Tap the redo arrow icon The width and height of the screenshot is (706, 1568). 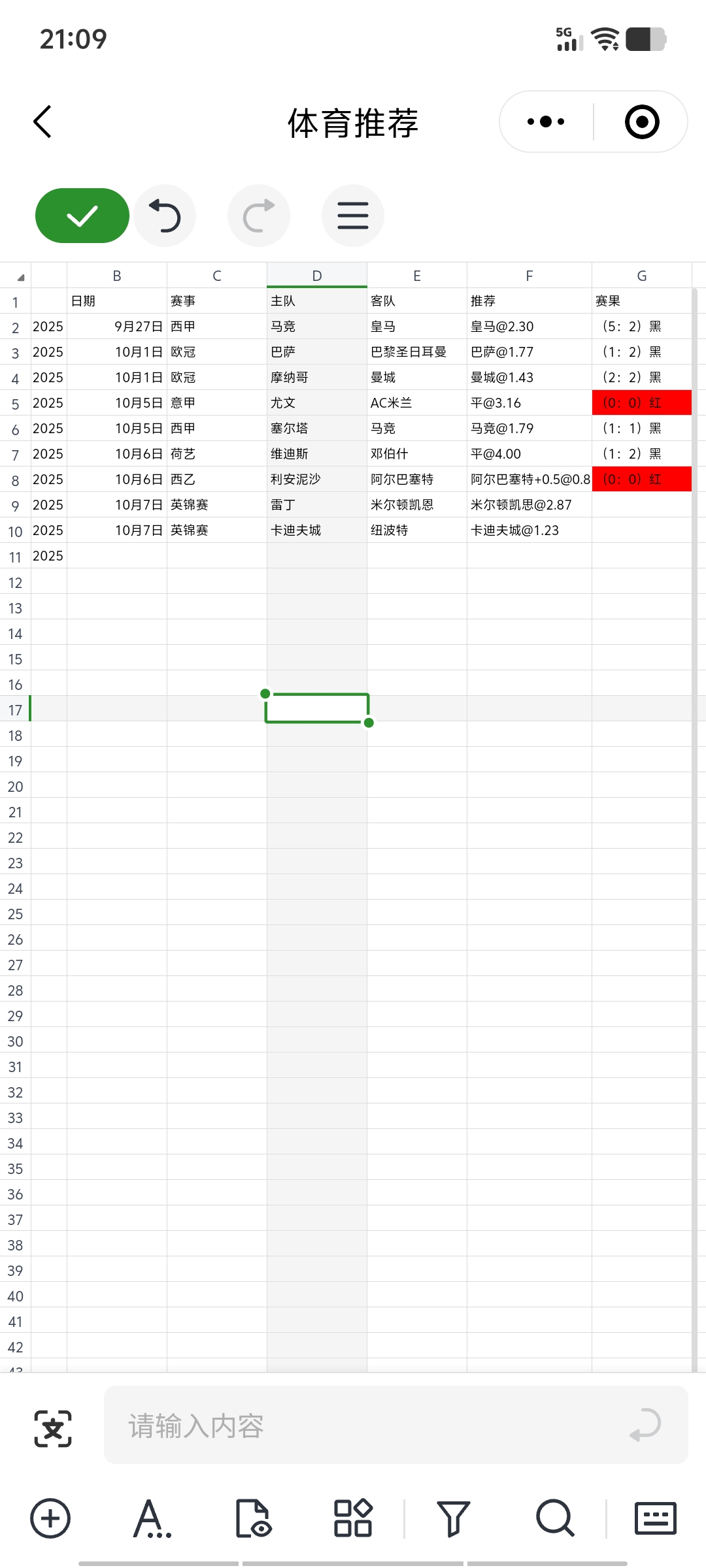coord(259,216)
